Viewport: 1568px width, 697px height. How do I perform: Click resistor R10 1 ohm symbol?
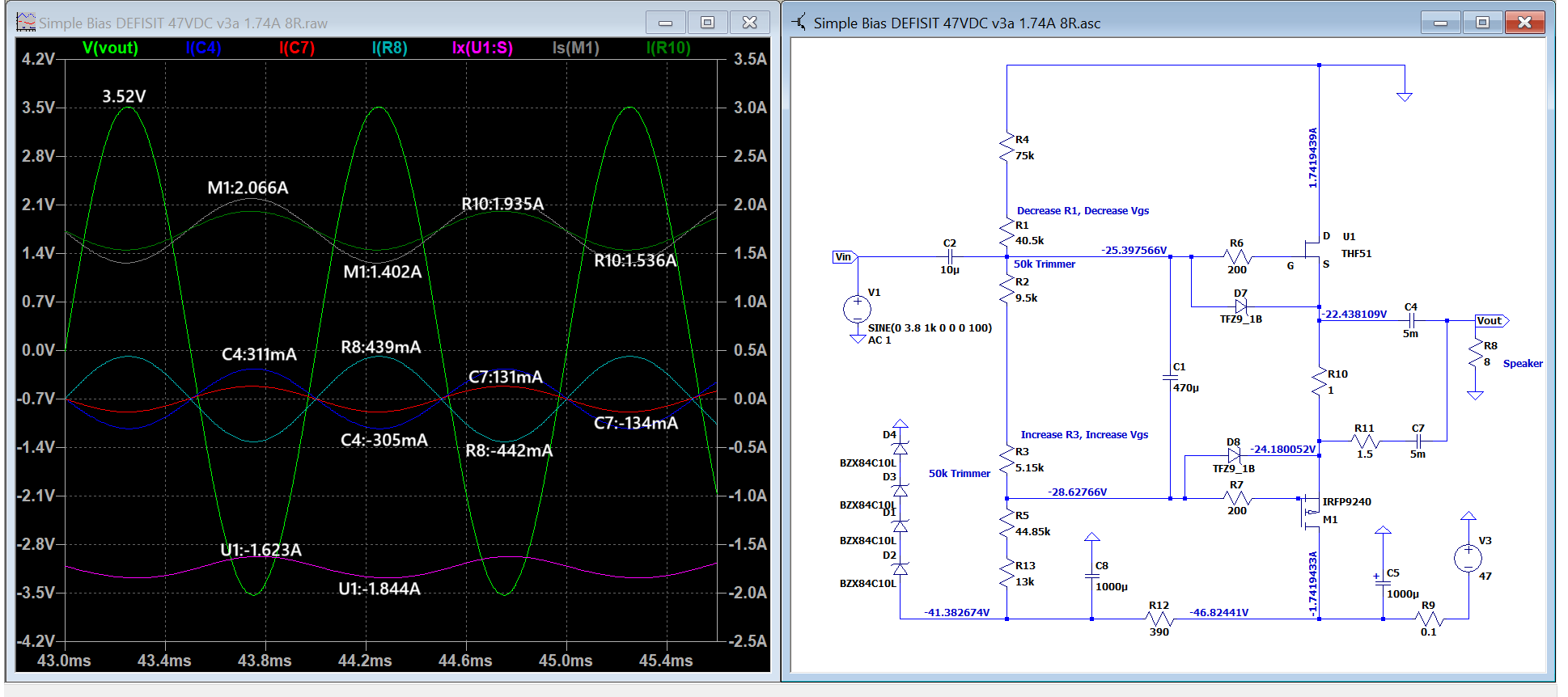click(x=1320, y=382)
